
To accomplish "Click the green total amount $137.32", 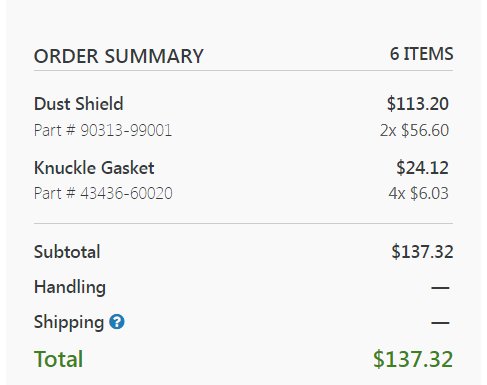I will click(x=413, y=359).
